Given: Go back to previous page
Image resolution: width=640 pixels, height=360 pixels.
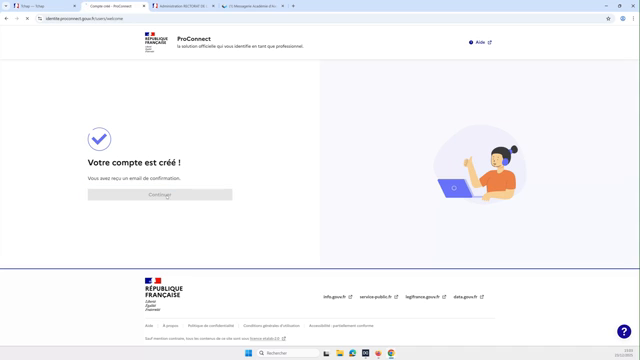Looking at the screenshot, I should click(7, 18).
